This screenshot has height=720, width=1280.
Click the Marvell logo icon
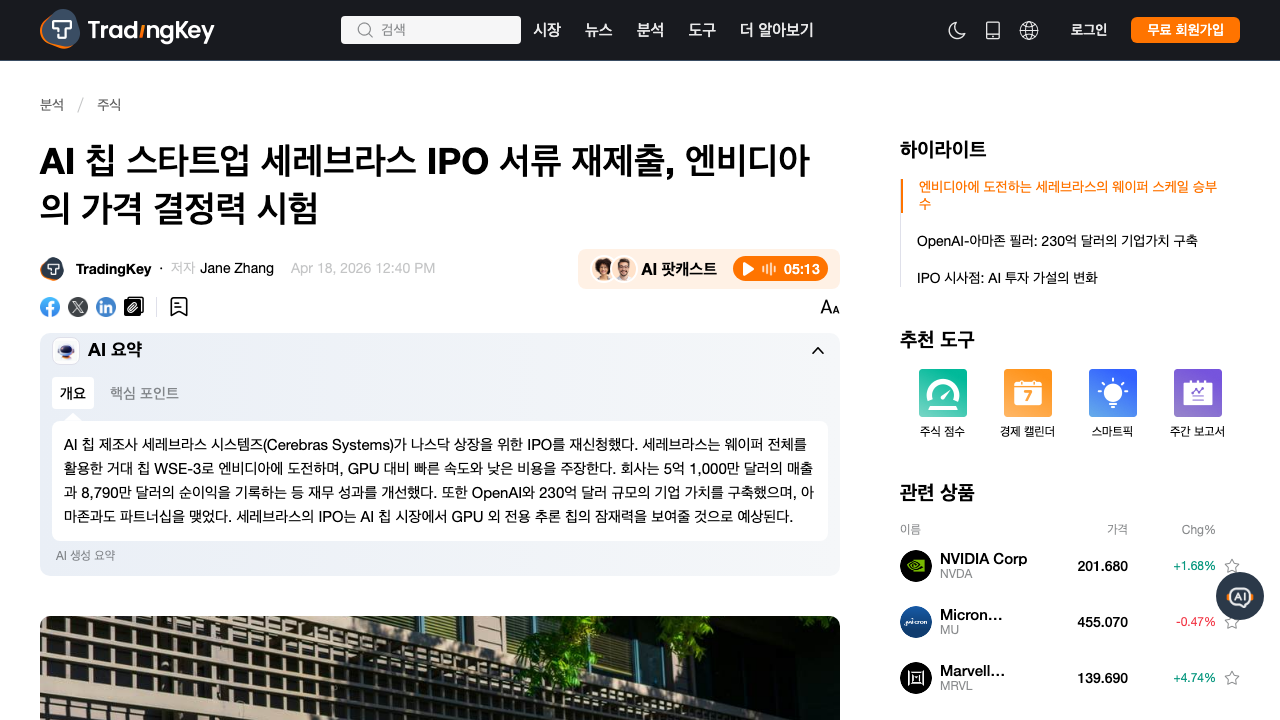916,678
